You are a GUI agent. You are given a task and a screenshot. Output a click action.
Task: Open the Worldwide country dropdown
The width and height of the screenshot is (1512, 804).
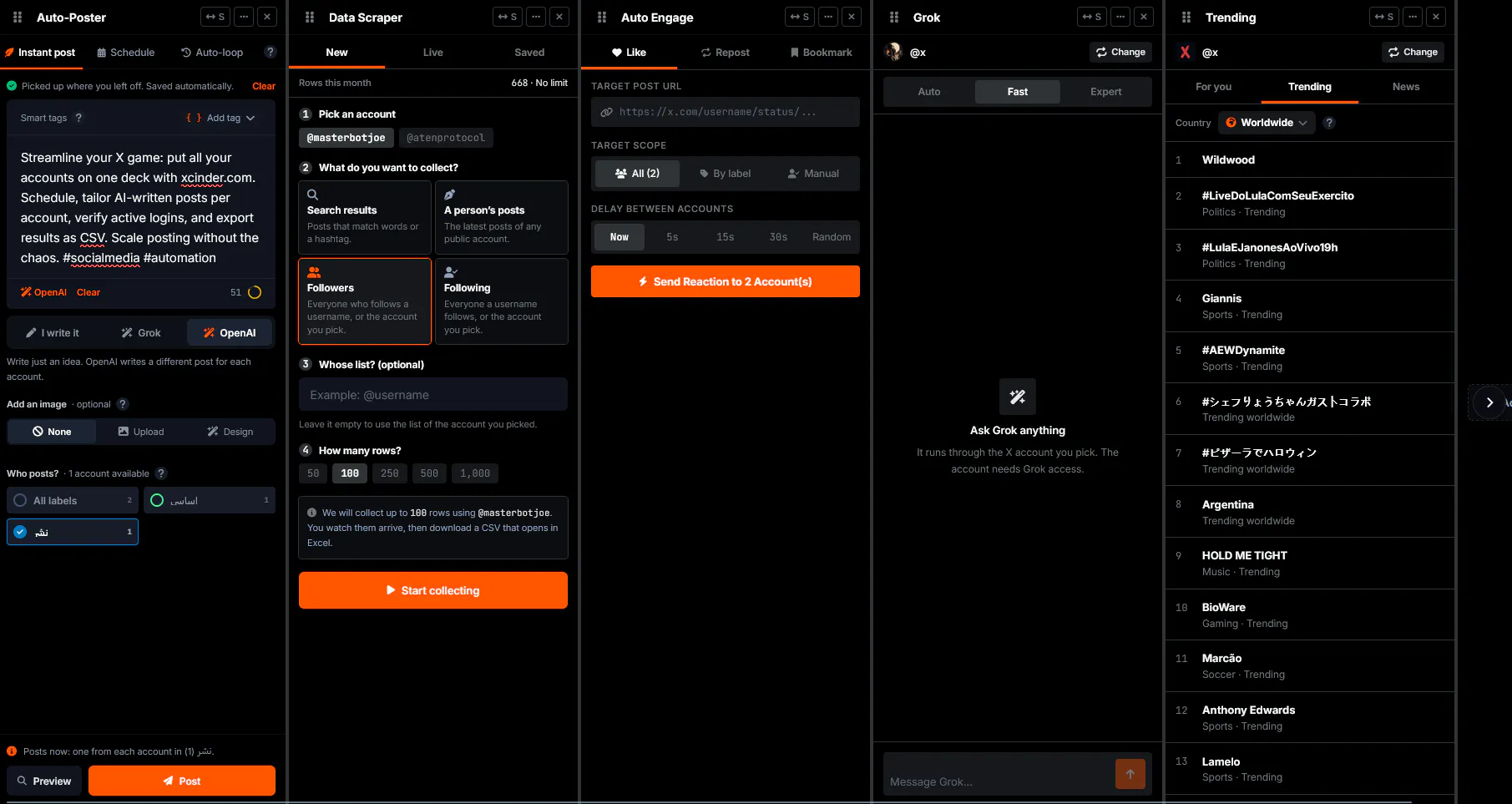[x=1267, y=123]
